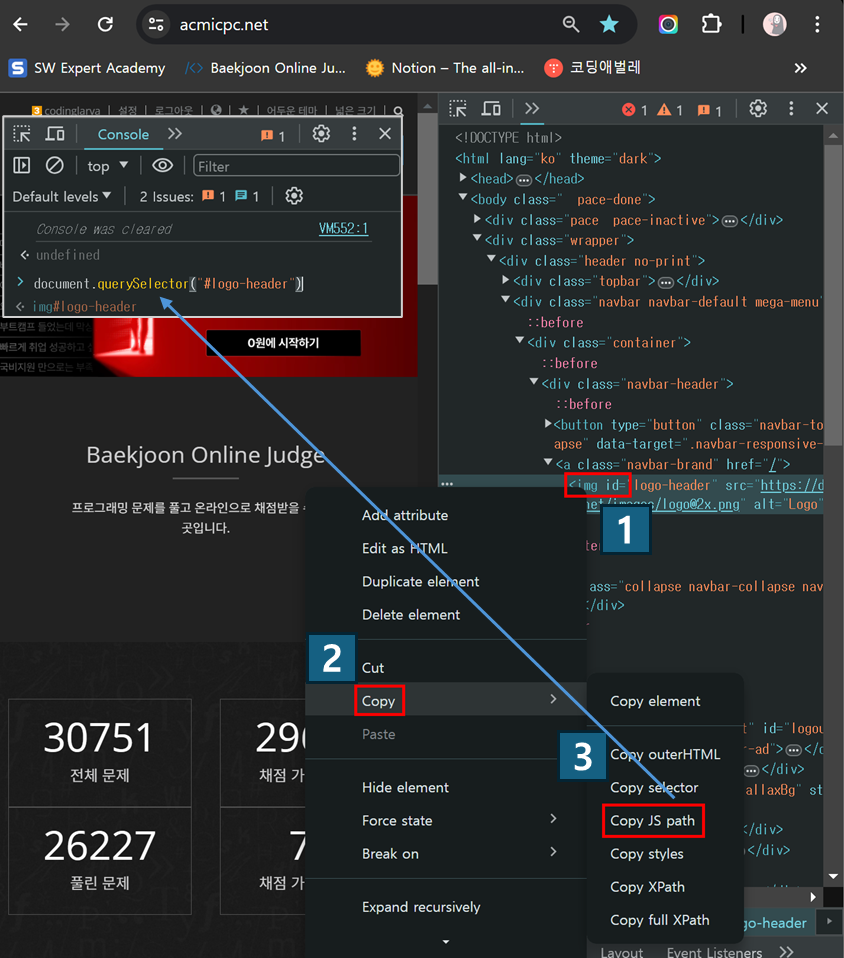This screenshot has width=844, height=958.
Task: Open the Copy submenu
Action: pyautogui.click(x=446, y=700)
